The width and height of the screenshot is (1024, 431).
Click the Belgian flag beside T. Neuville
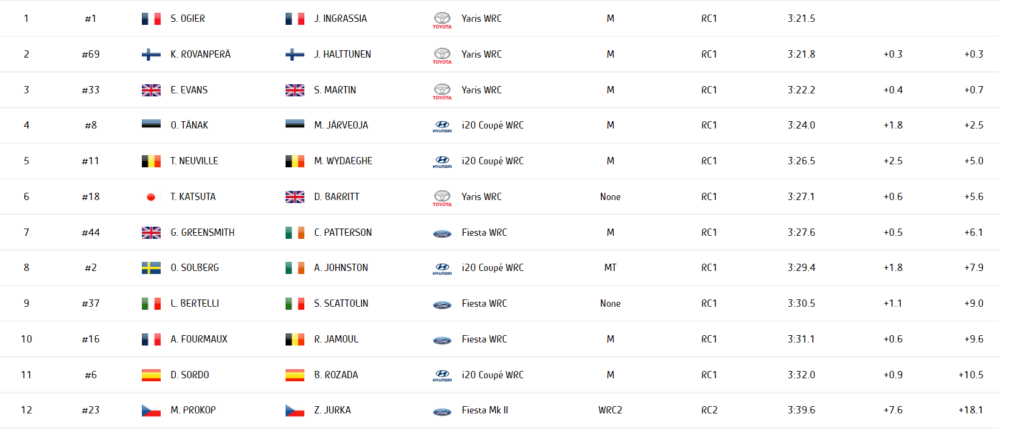(x=152, y=161)
